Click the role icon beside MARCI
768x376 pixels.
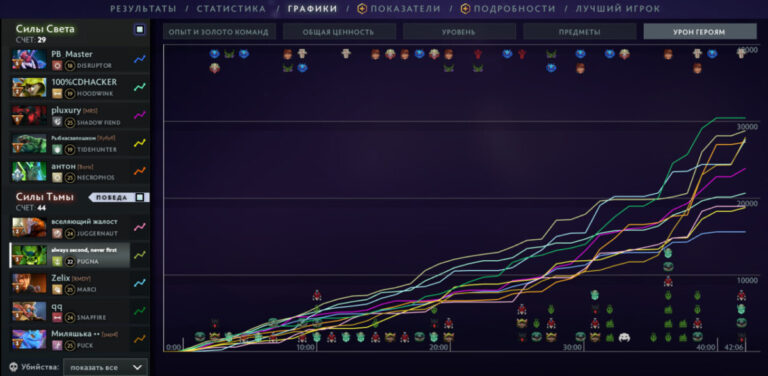(57, 289)
